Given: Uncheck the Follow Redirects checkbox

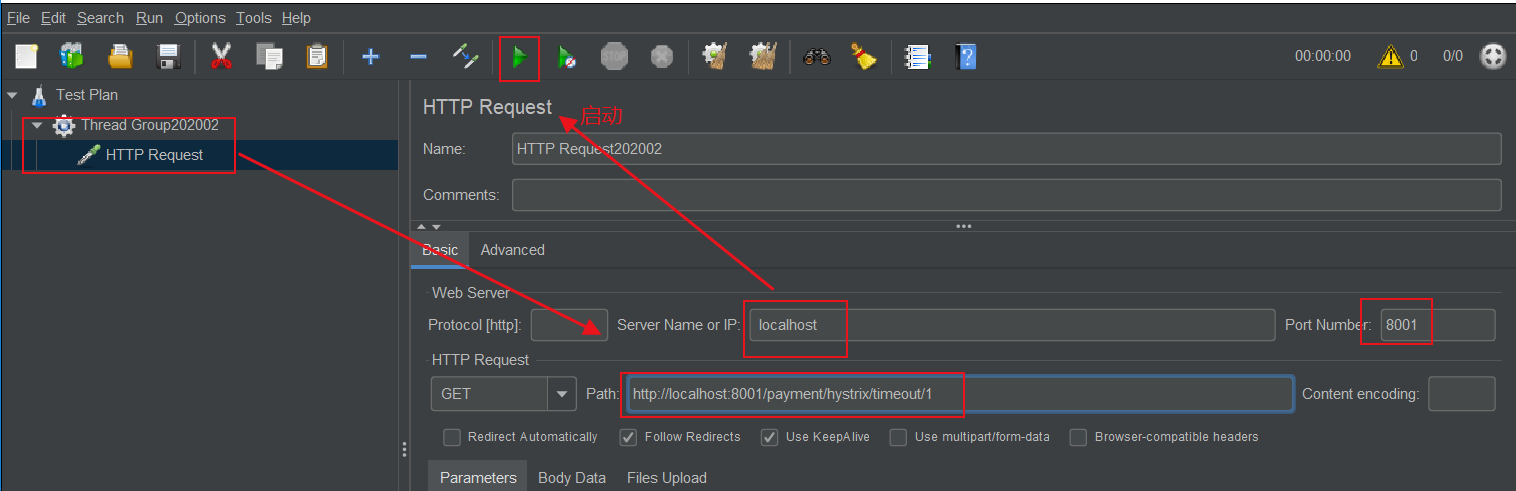Looking at the screenshot, I should tap(629, 437).
